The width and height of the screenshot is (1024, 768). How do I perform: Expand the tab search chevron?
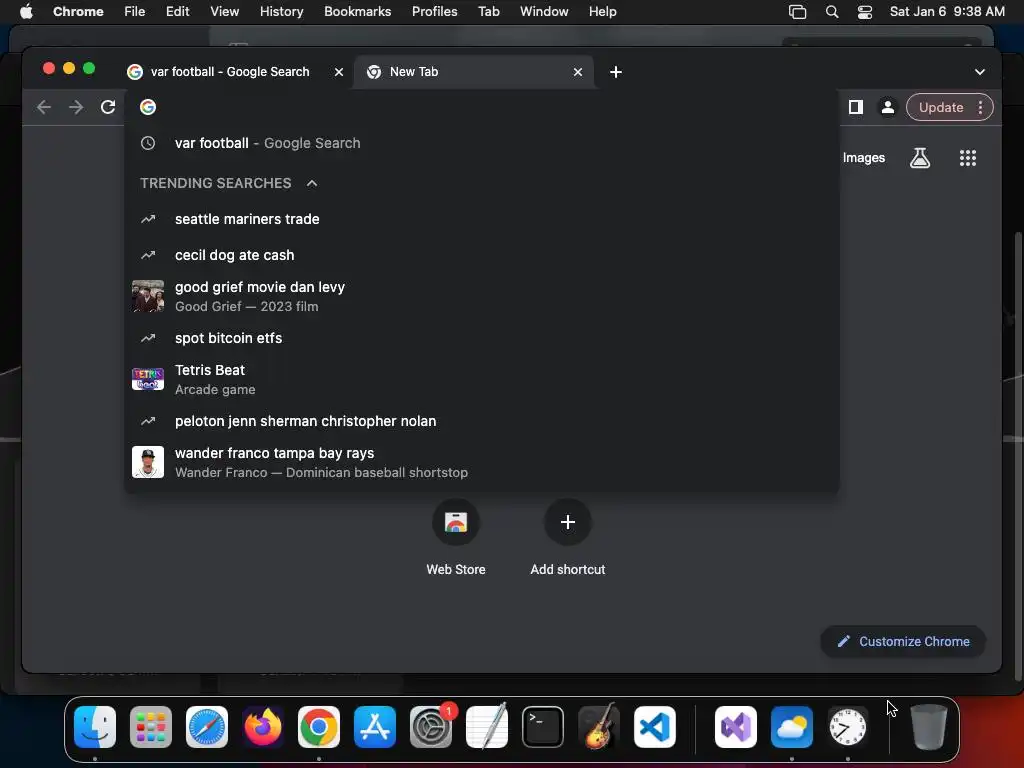pos(980,72)
